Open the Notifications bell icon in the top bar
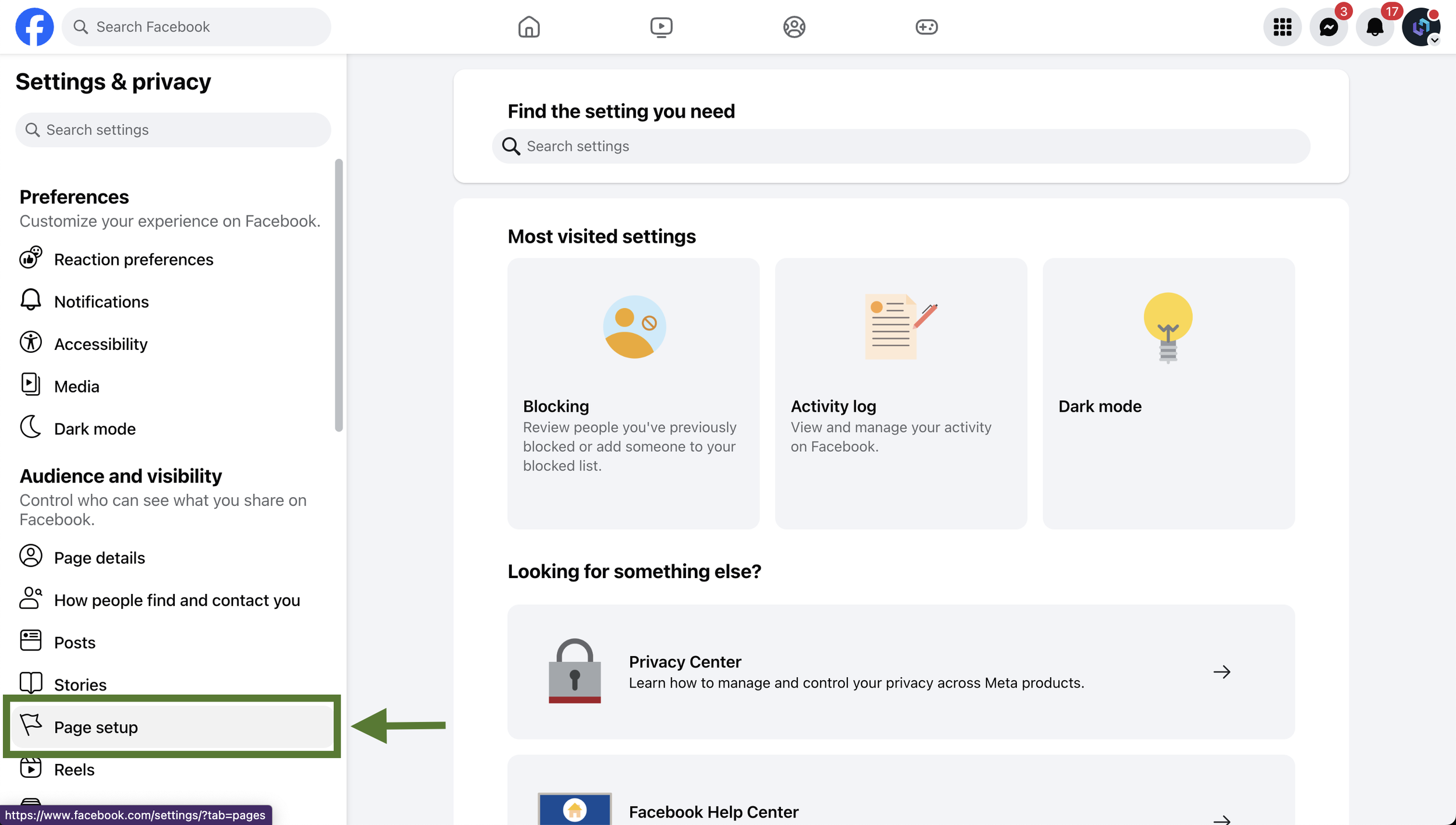The image size is (1456, 825). point(1374,27)
